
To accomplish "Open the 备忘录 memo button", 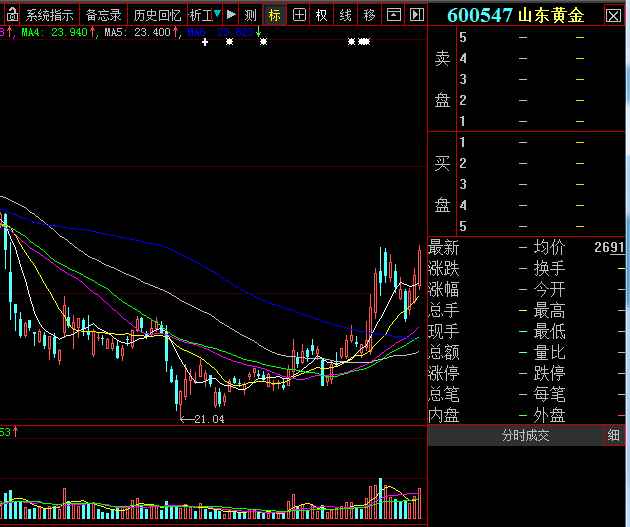I will click(x=104, y=15).
